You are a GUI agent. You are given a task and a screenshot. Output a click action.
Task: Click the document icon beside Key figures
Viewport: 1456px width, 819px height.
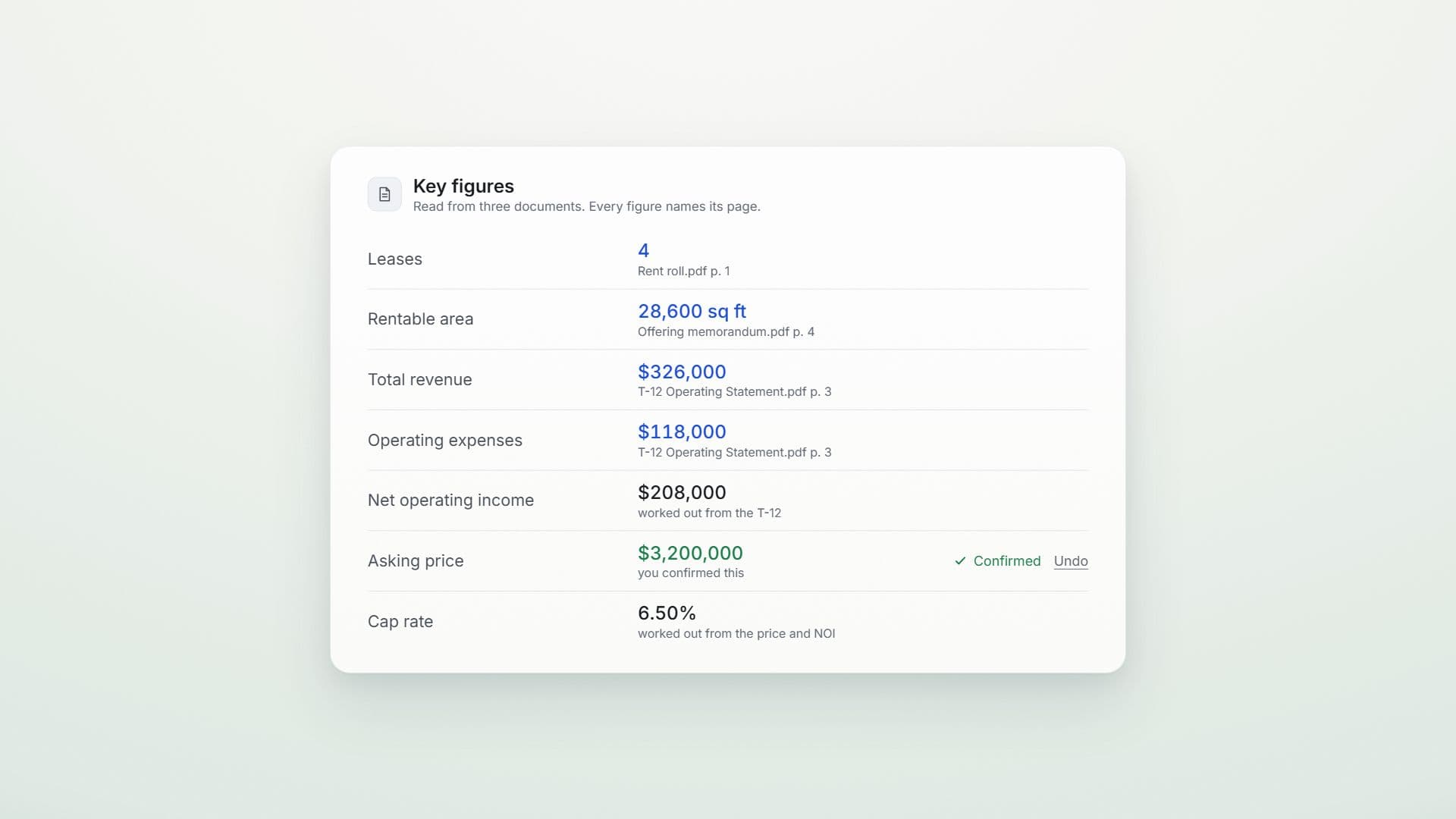pyautogui.click(x=384, y=194)
